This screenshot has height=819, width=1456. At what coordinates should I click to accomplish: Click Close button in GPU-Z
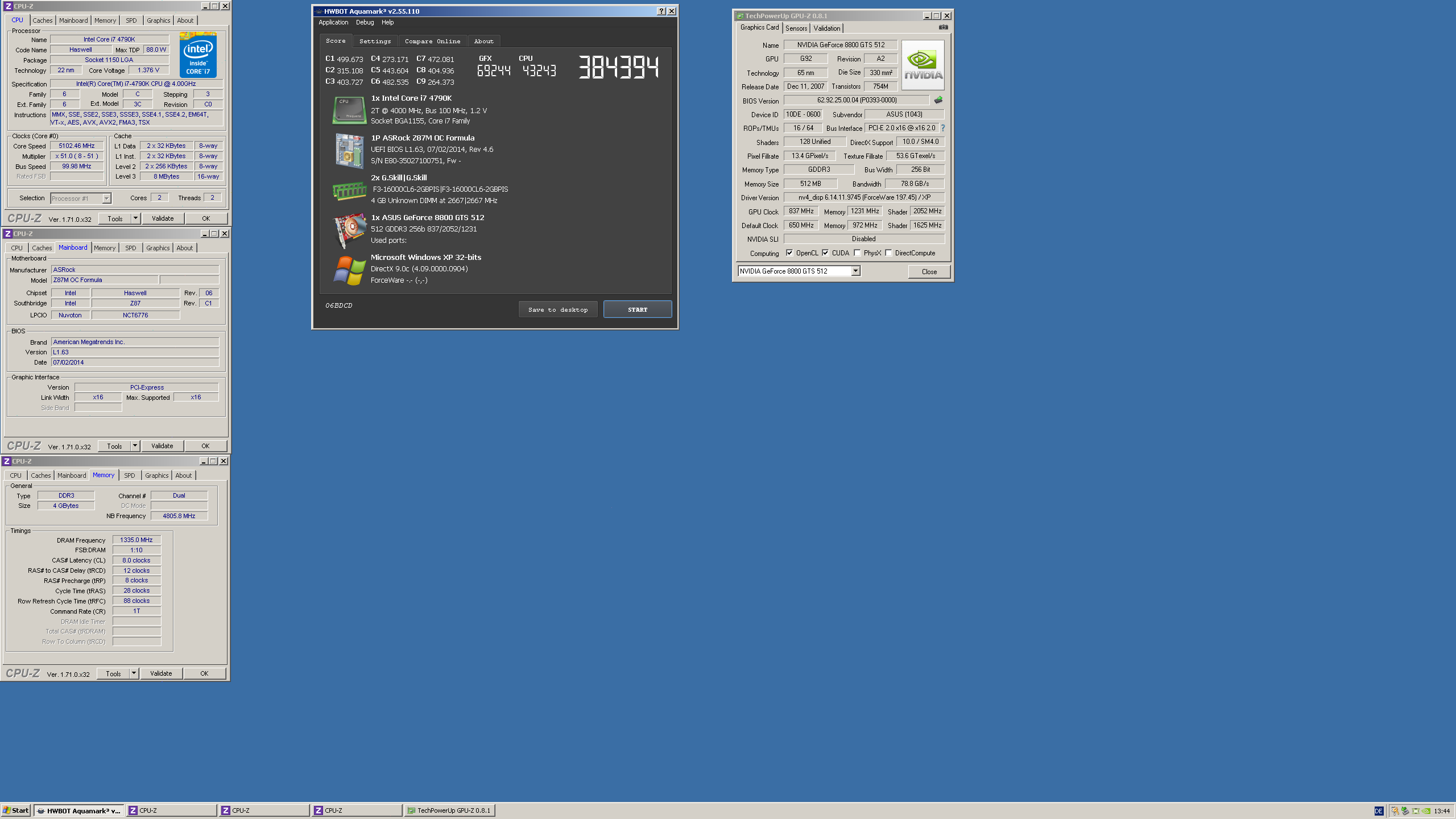point(929,271)
